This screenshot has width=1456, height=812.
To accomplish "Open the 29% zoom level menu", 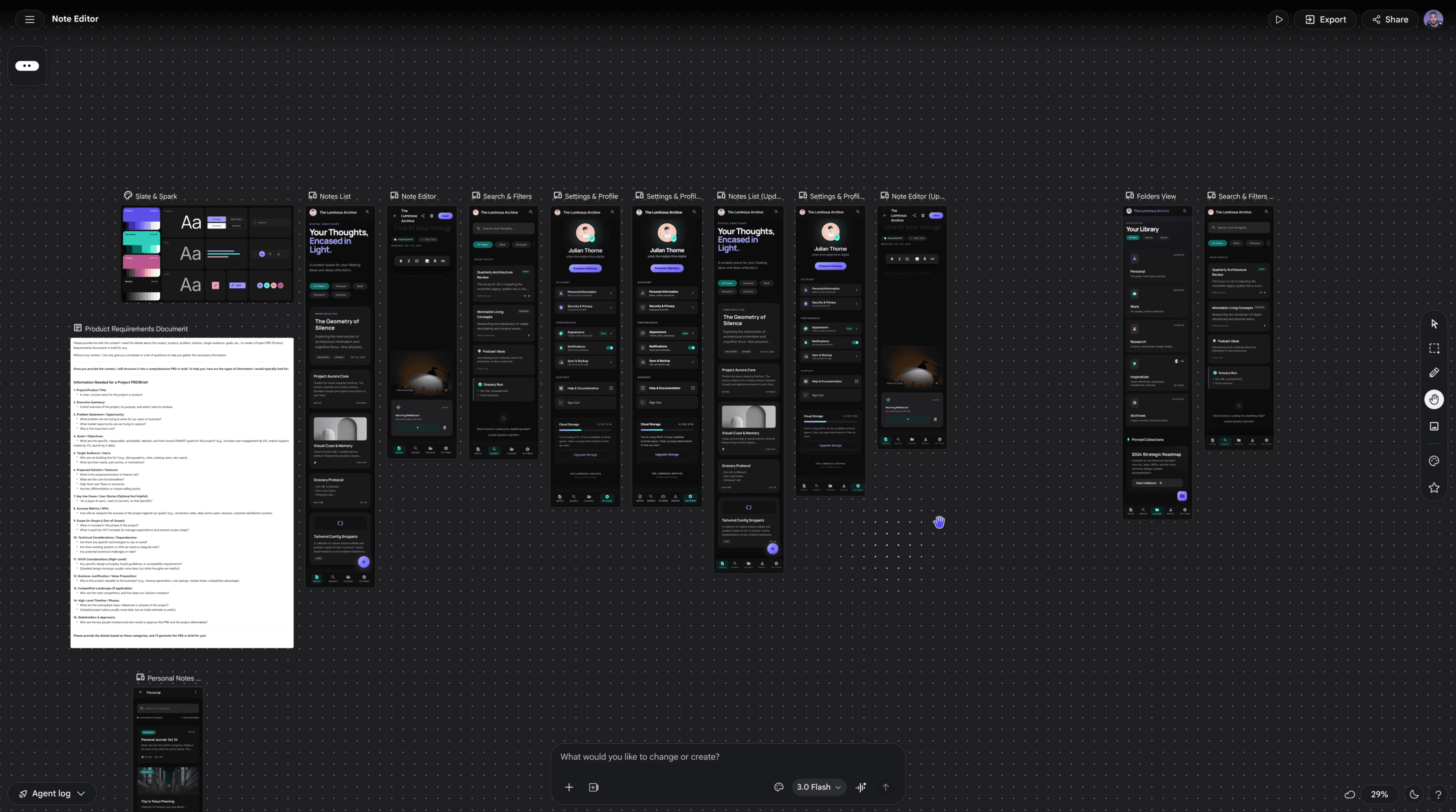I will click(x=1379, y=794).
